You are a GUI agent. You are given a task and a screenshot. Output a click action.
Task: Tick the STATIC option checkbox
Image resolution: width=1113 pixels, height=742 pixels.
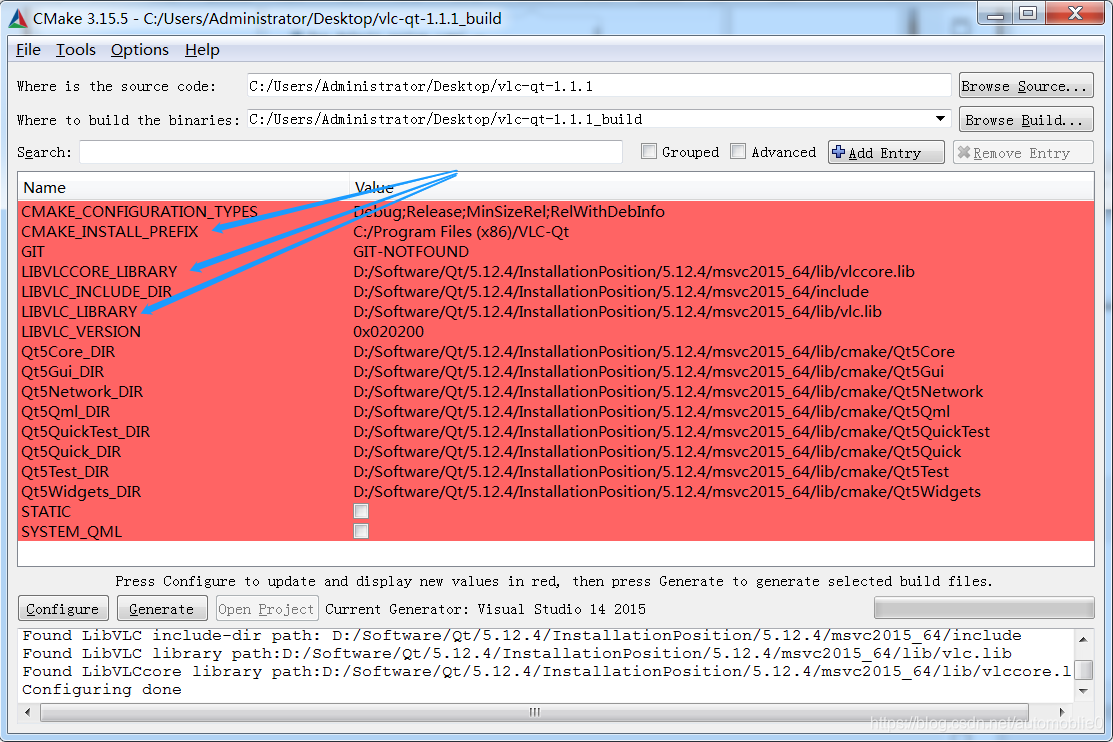point(361,511)
